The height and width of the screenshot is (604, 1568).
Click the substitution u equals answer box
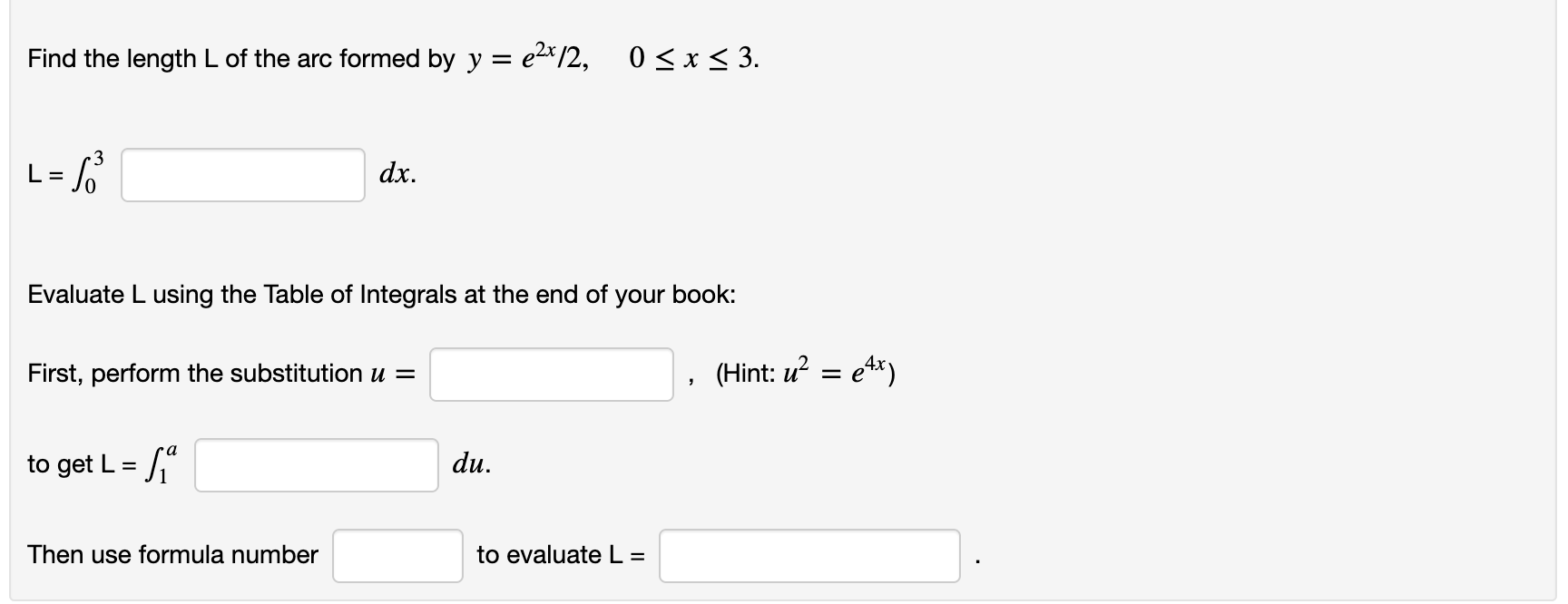[x=550, y=374]
